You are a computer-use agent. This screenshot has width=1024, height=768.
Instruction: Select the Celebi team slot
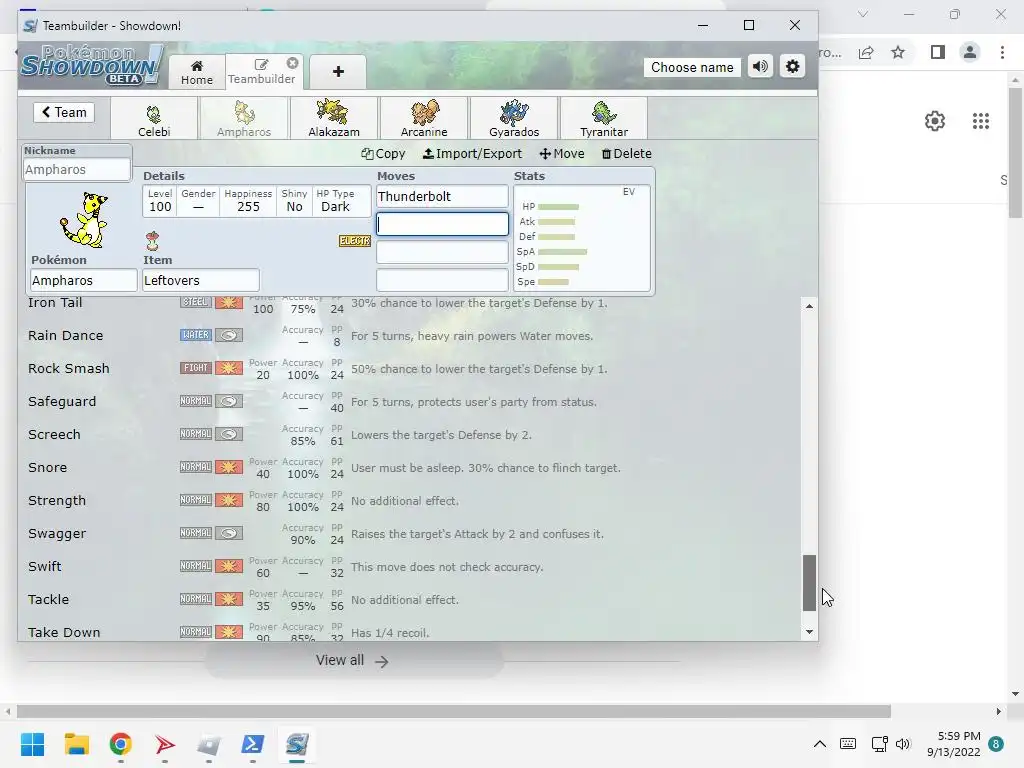(x=154, y=118)
